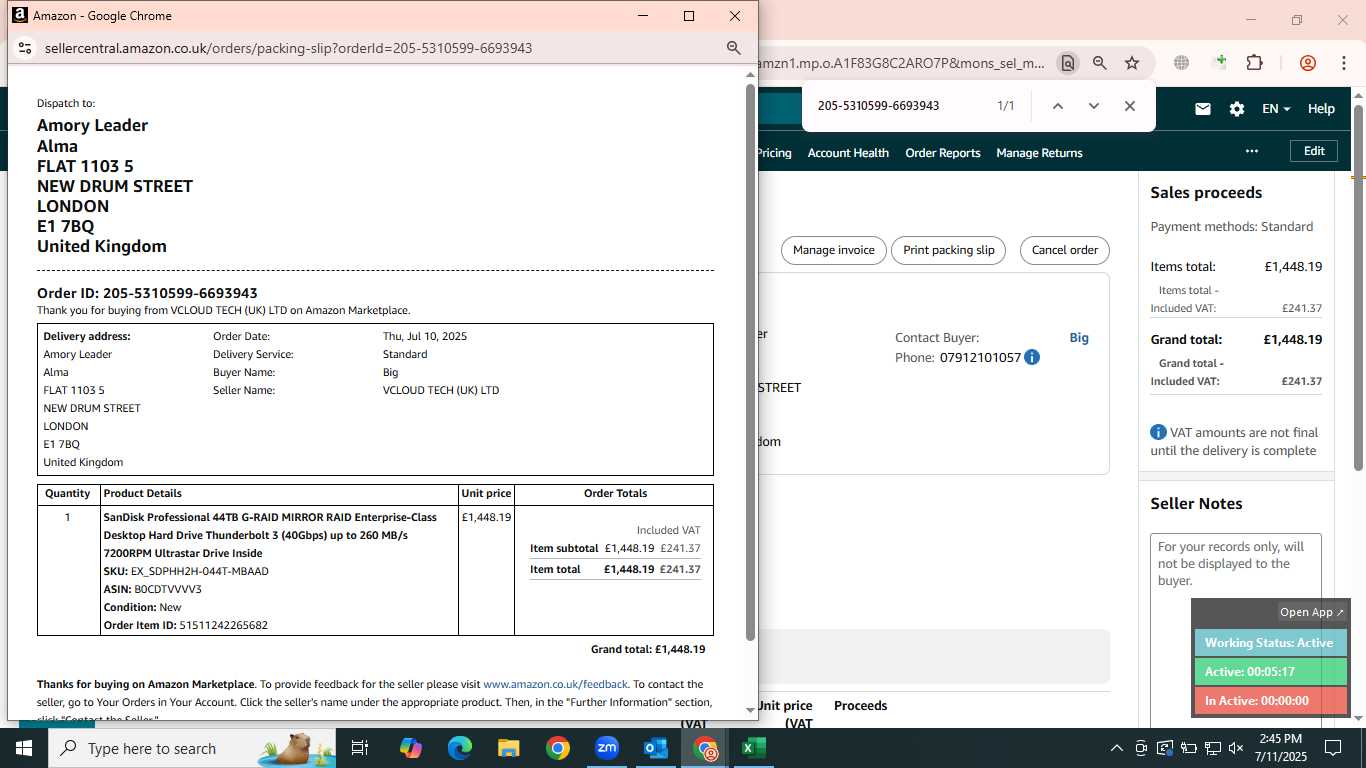Click the zoom magnifier icon in packing slip popup address bar
Viewport: 1366px width, 768px height.
pyautogui.click(x=733, y=48)
